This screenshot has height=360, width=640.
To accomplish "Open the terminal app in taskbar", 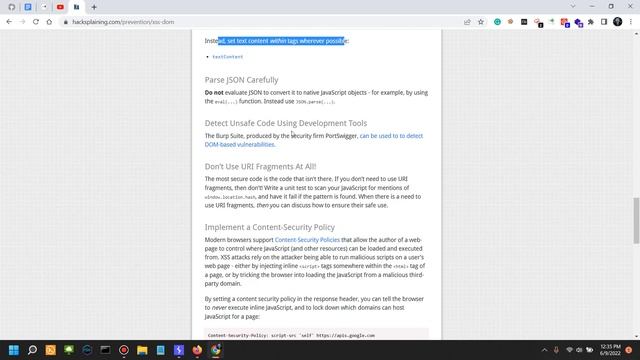I will (x=105, y=350).
